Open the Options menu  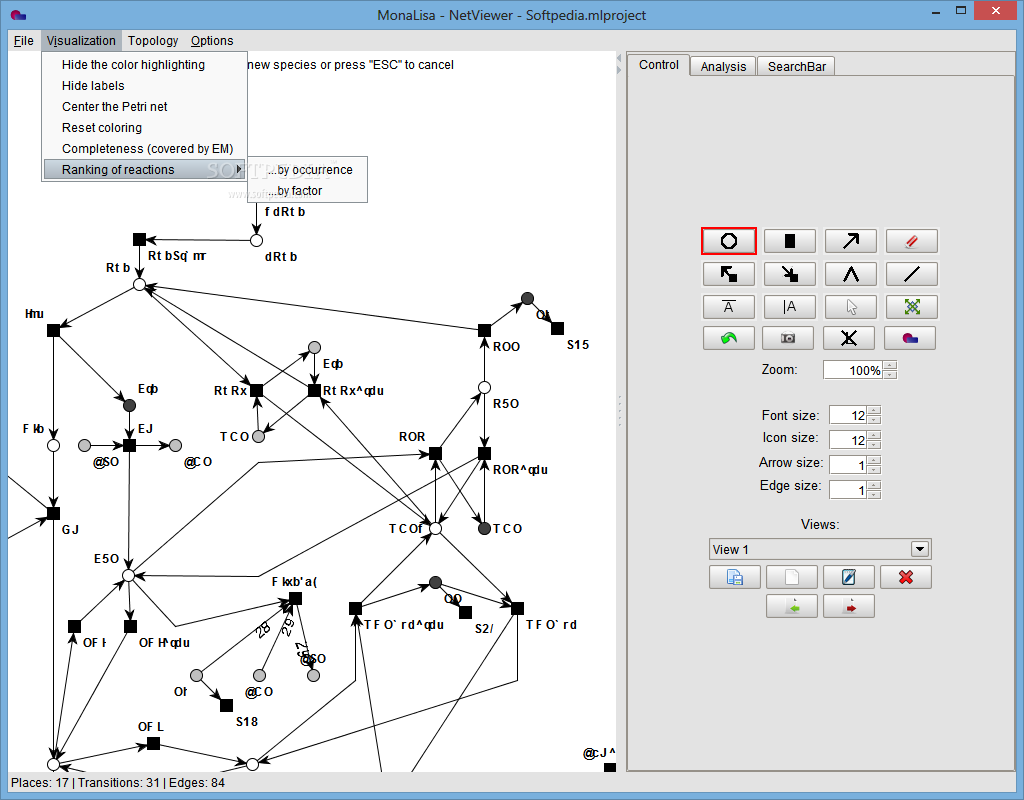(x=212, y=40)
